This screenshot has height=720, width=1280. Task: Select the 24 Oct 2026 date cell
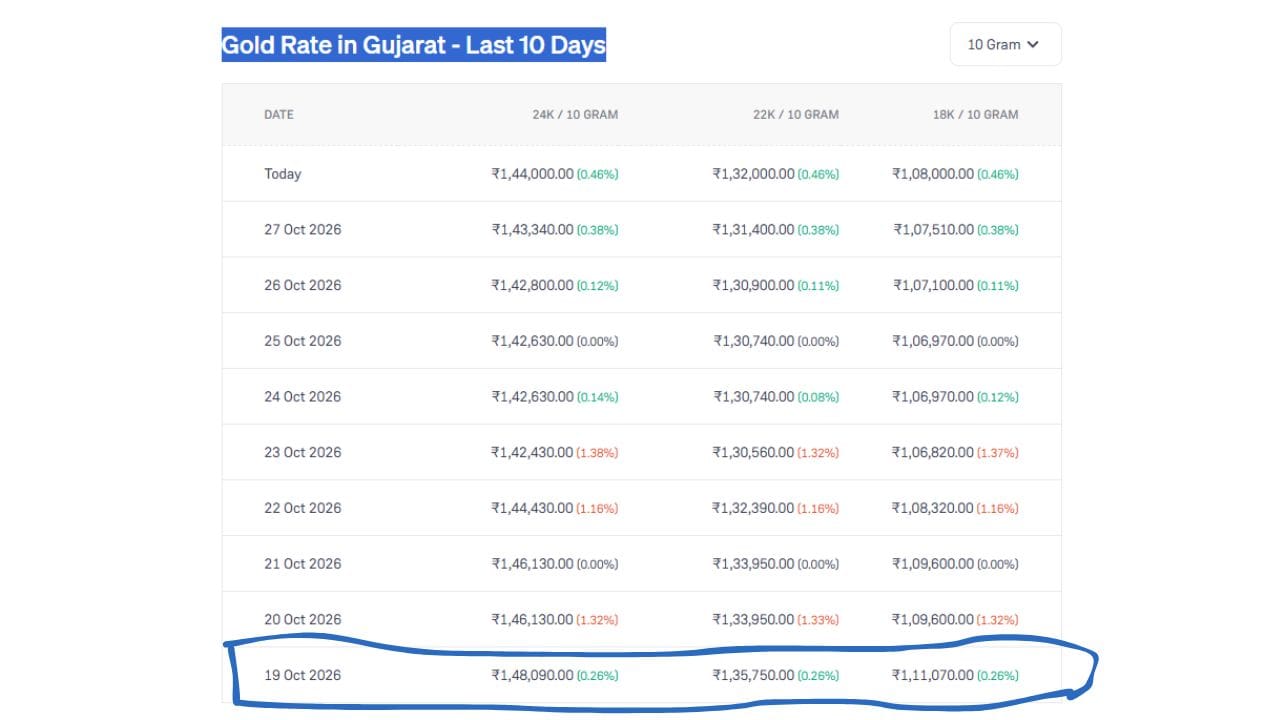coord(303,397)
